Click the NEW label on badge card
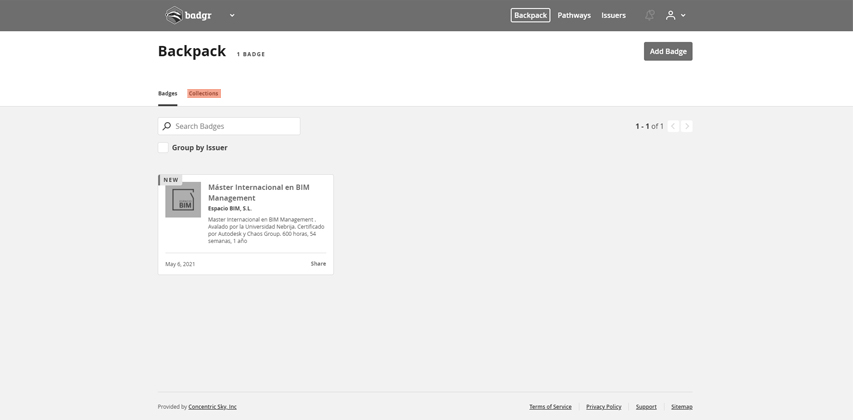The width and height of the screenshot is (853, 420). 171,180
